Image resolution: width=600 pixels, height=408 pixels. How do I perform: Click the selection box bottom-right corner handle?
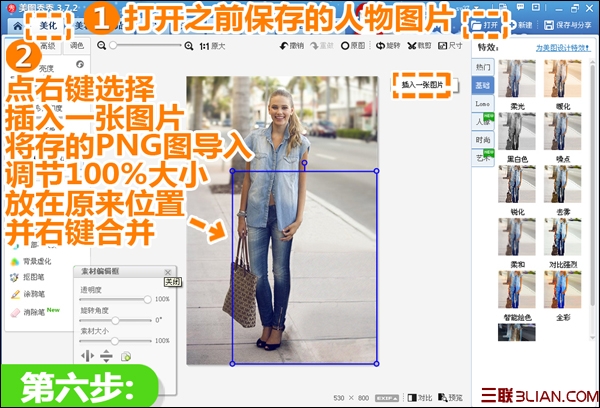pos(377,364)
